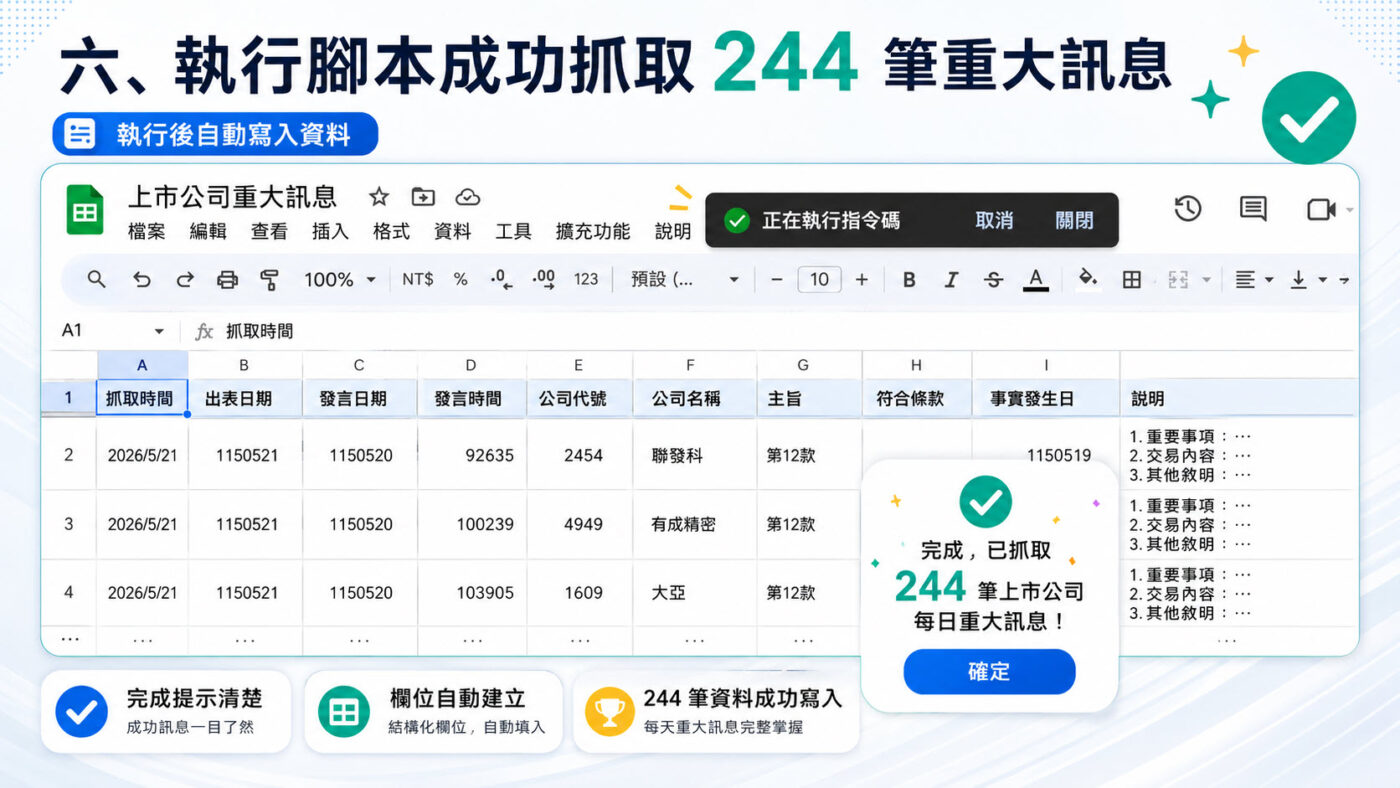Viewport: 1400px width, 788px height.
Task: Select the paint format roller
Action: point(269,280)
